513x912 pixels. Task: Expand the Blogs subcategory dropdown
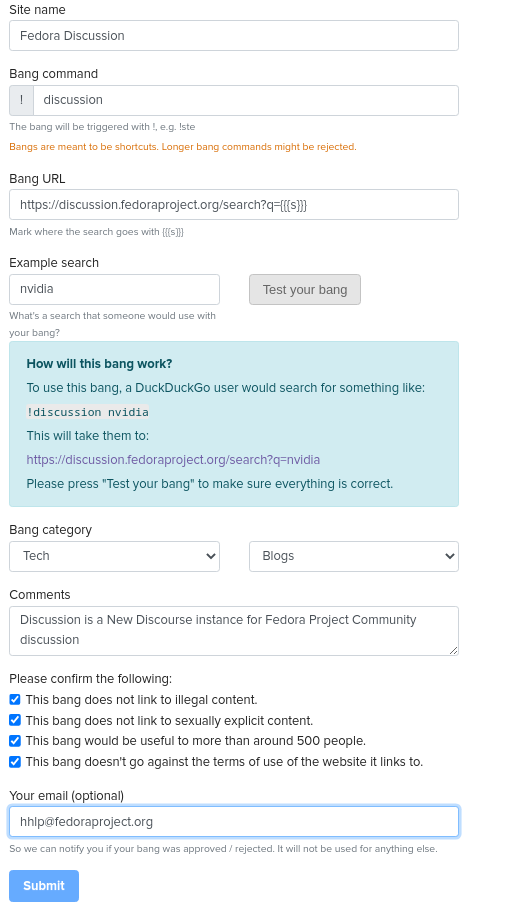354,556
